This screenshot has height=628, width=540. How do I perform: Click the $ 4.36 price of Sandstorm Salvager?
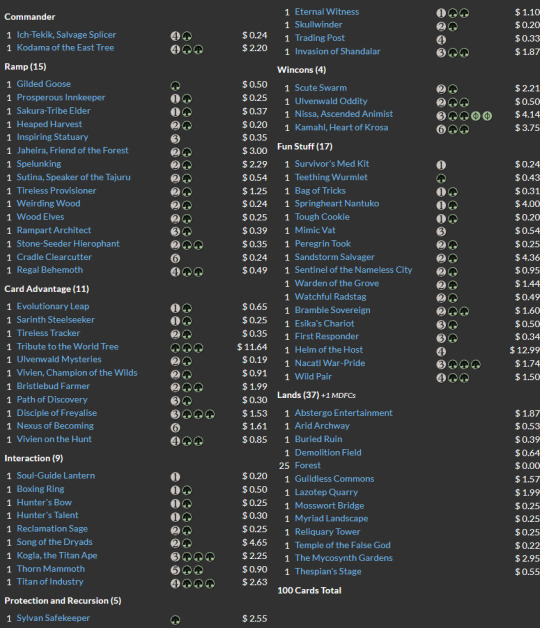[x=528, y=258]
